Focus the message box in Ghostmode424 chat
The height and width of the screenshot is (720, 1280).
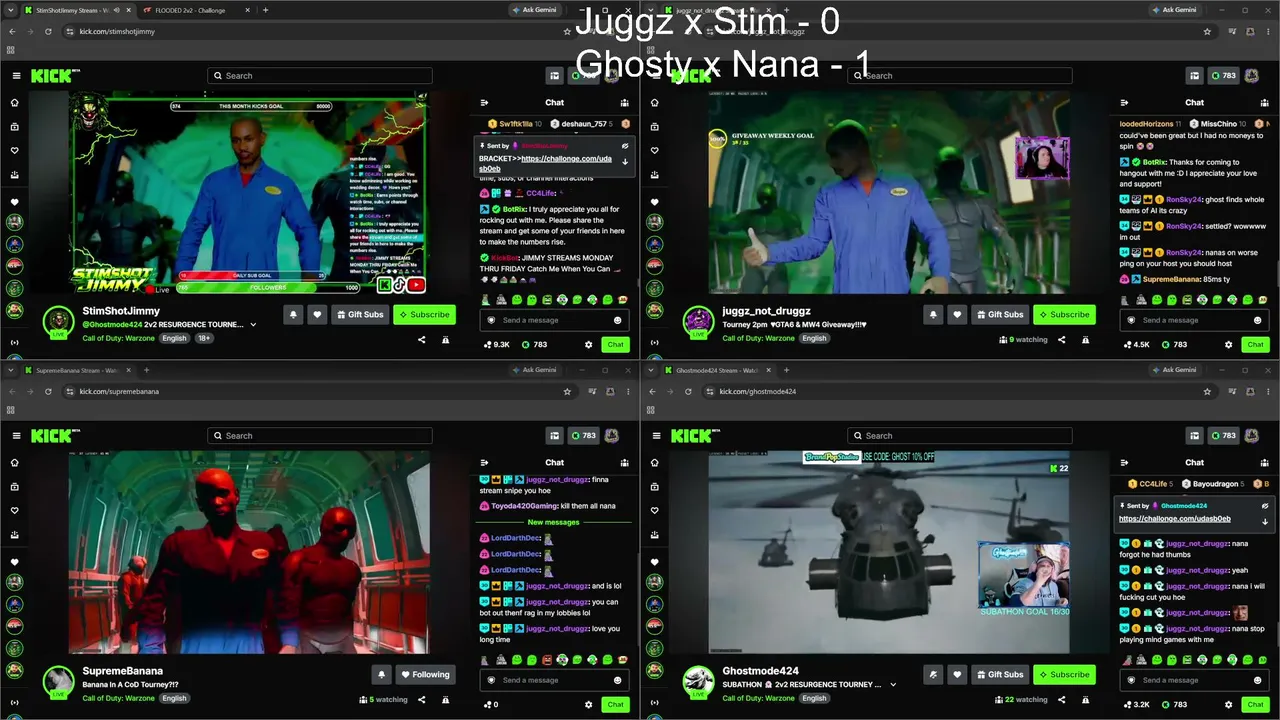(x=1194, y=680)
